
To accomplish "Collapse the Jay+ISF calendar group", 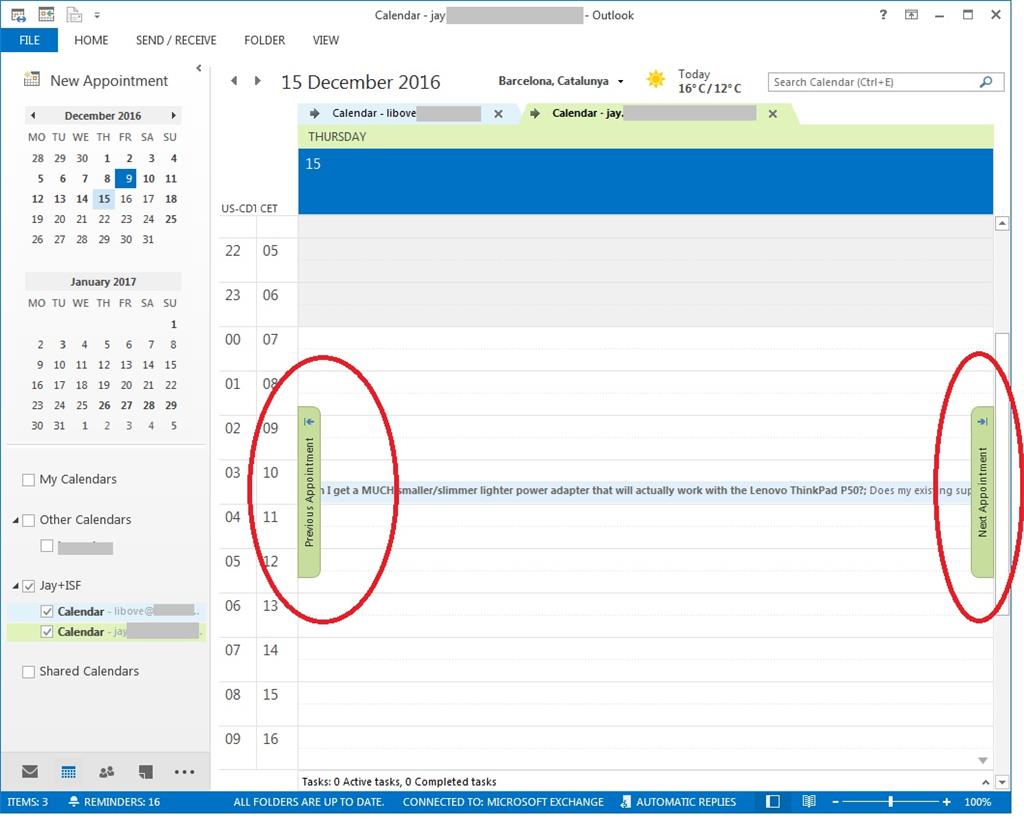I will click(x=16, y=586).
